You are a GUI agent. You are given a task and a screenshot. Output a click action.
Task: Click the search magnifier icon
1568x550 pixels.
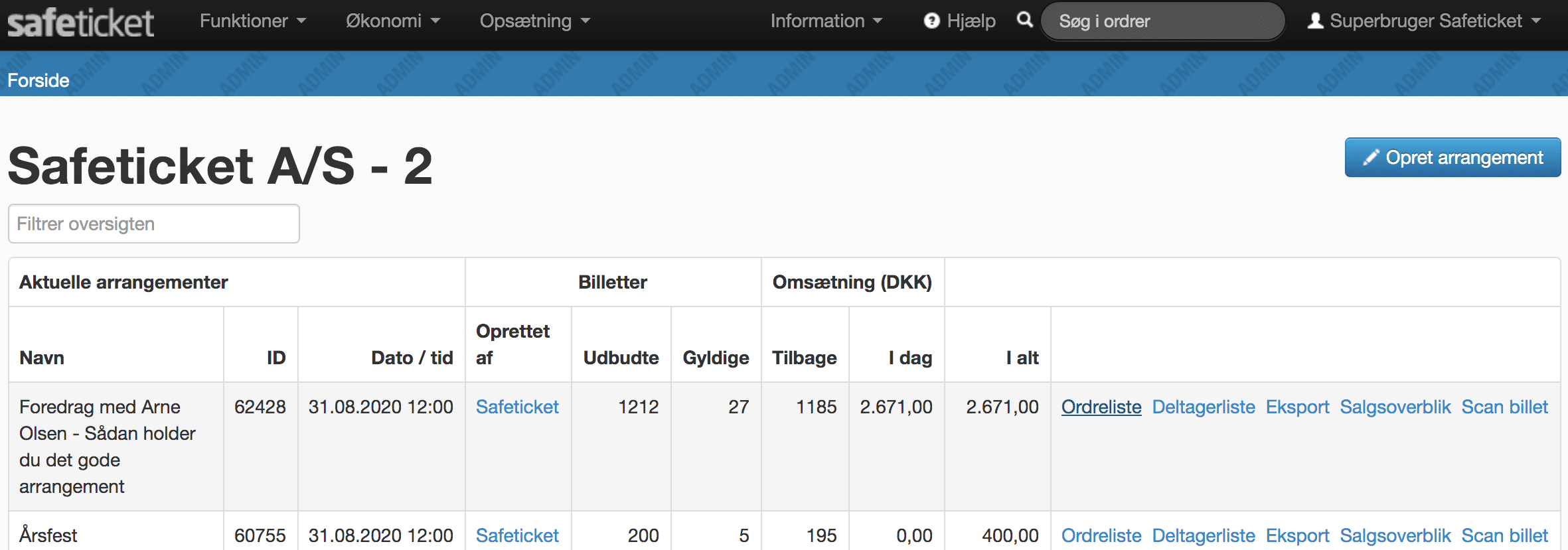pos(1025,20)
